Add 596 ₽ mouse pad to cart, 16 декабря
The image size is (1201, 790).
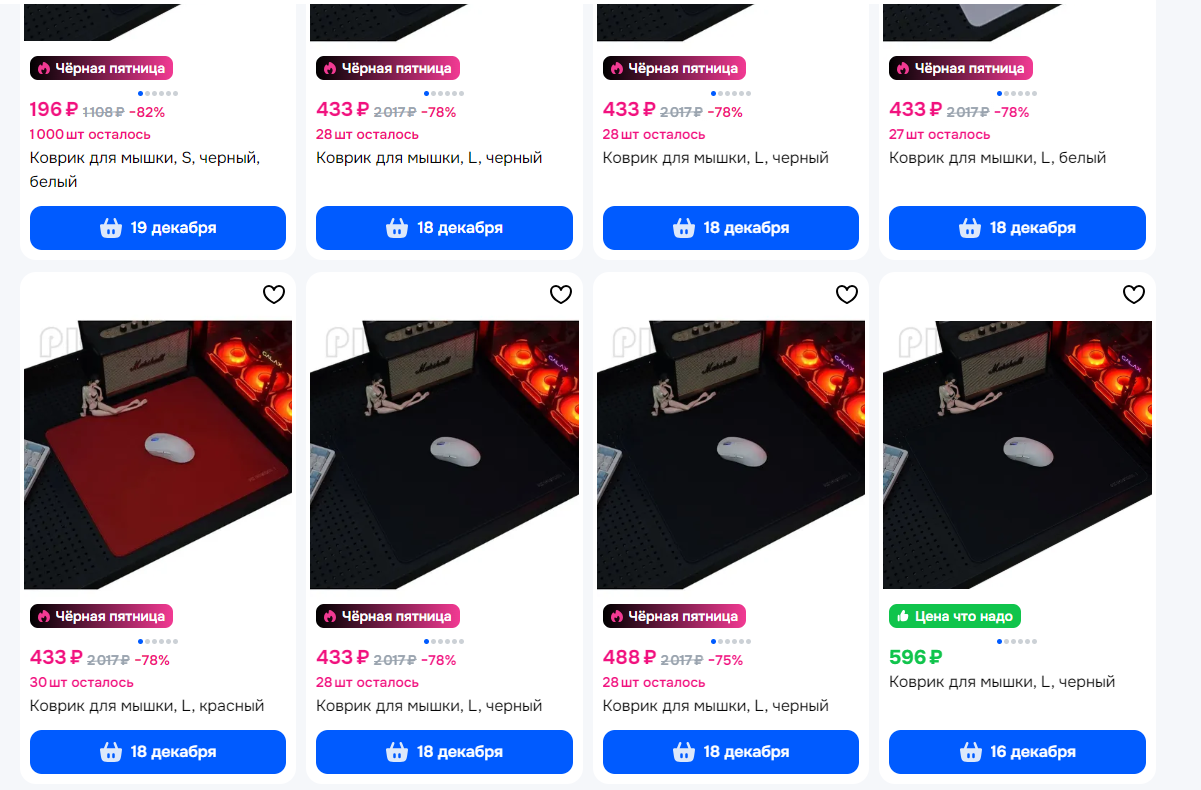tap(1017, 752)
